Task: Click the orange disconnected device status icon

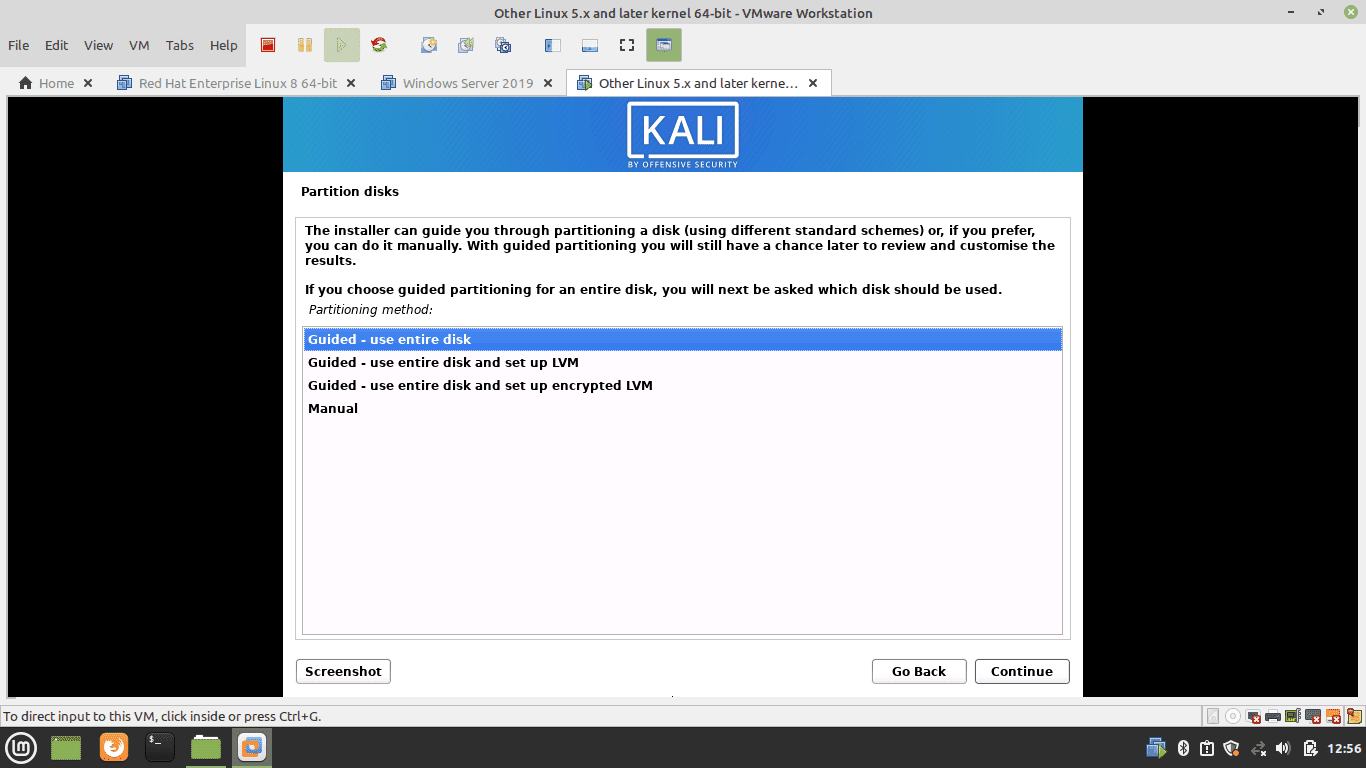Action: click(1333, 717)
